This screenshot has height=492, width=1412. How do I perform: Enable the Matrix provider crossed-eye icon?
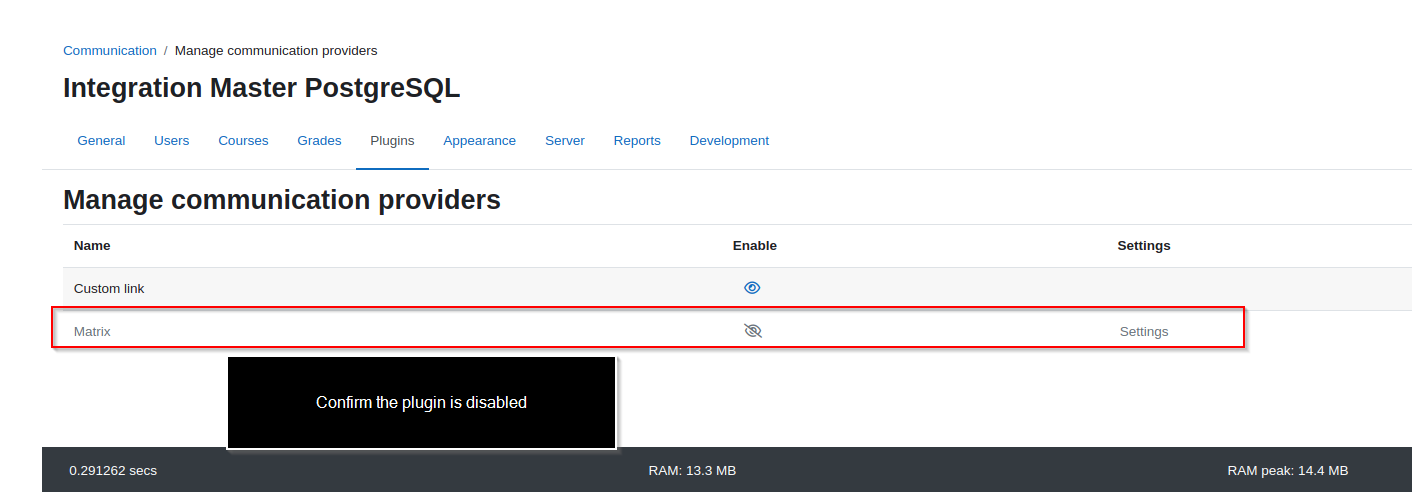pos(753,331)
